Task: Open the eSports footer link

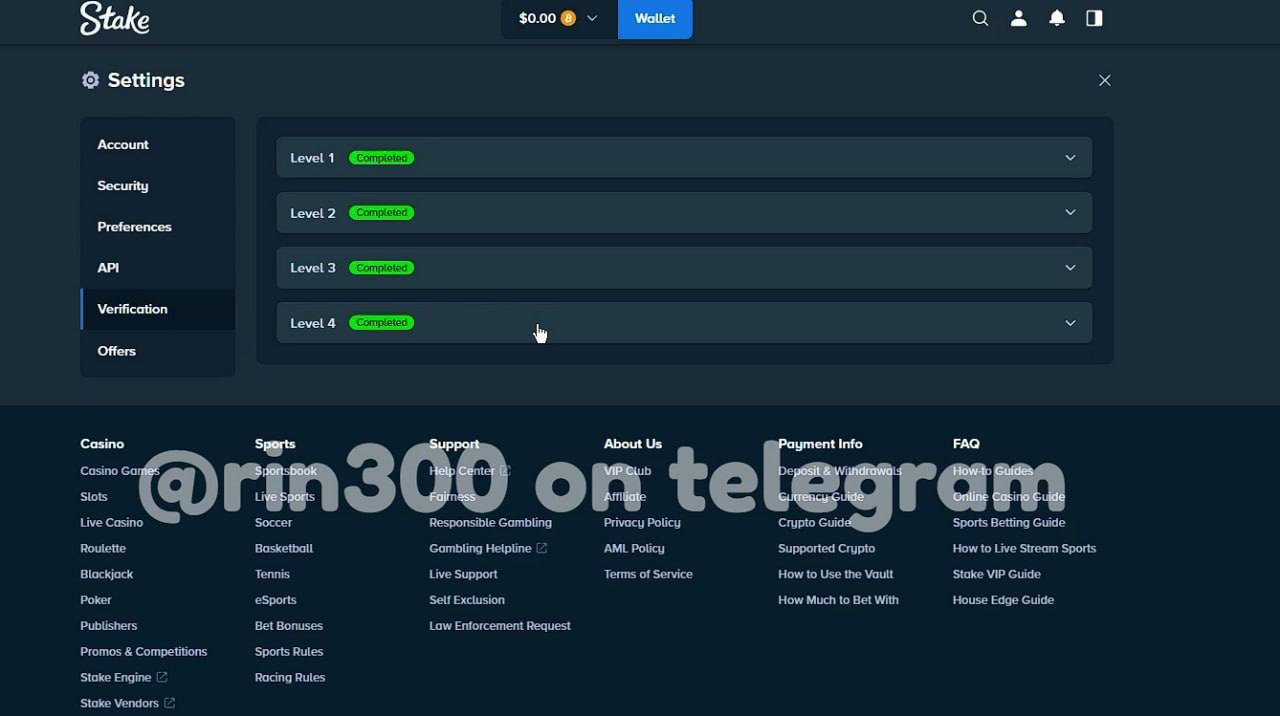Action: [x=275, y=600]
